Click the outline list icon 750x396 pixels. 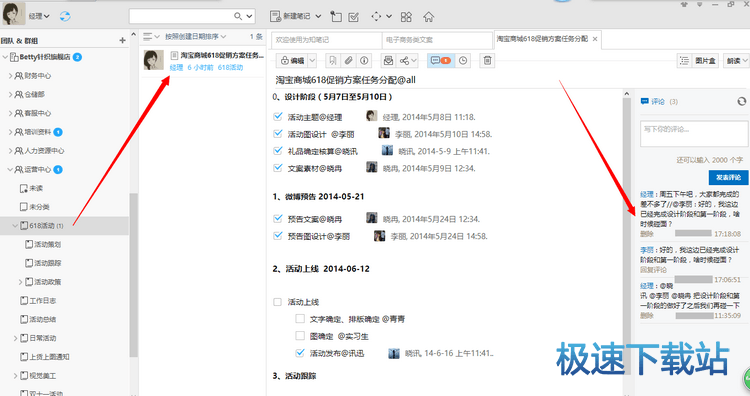coord(684,61)
